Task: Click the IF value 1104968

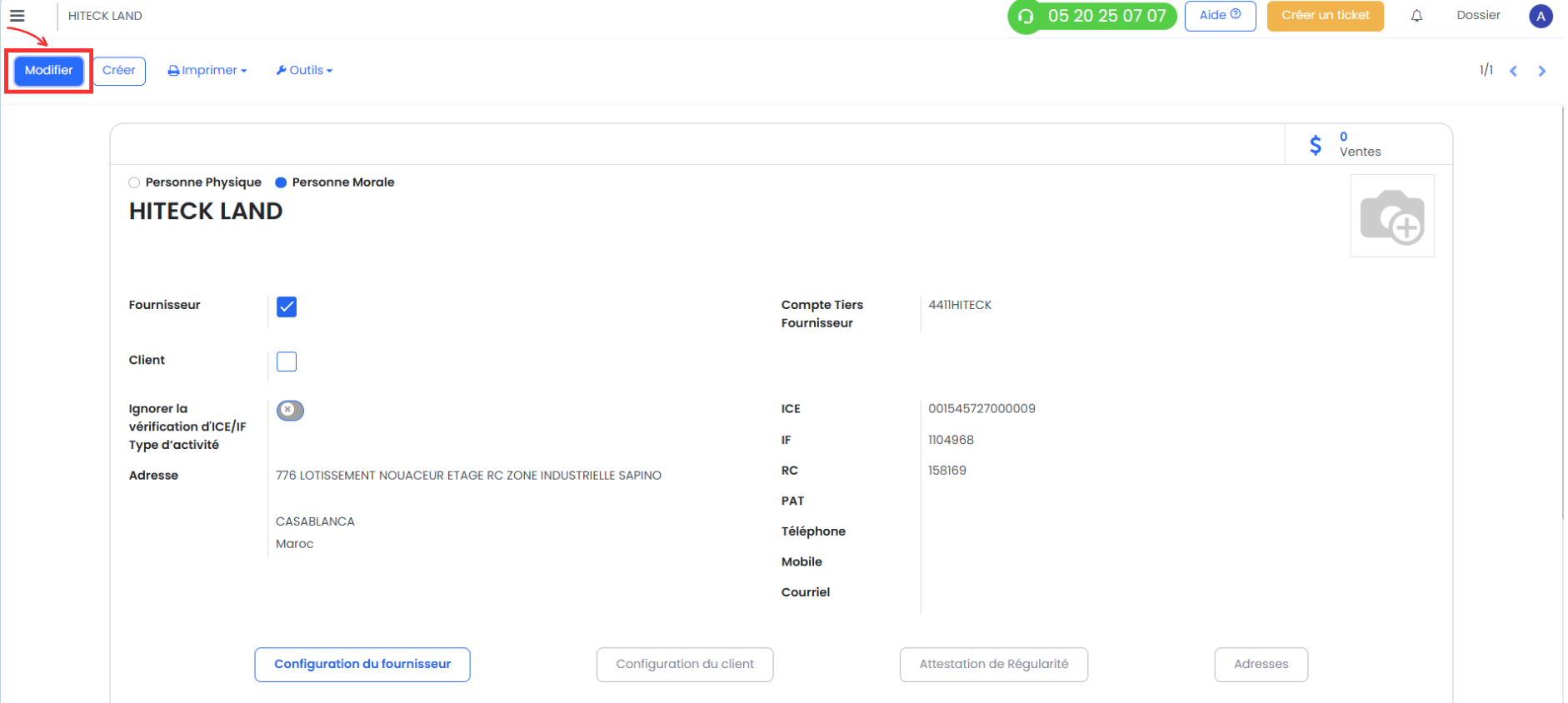Action: (x=951, y=440)
